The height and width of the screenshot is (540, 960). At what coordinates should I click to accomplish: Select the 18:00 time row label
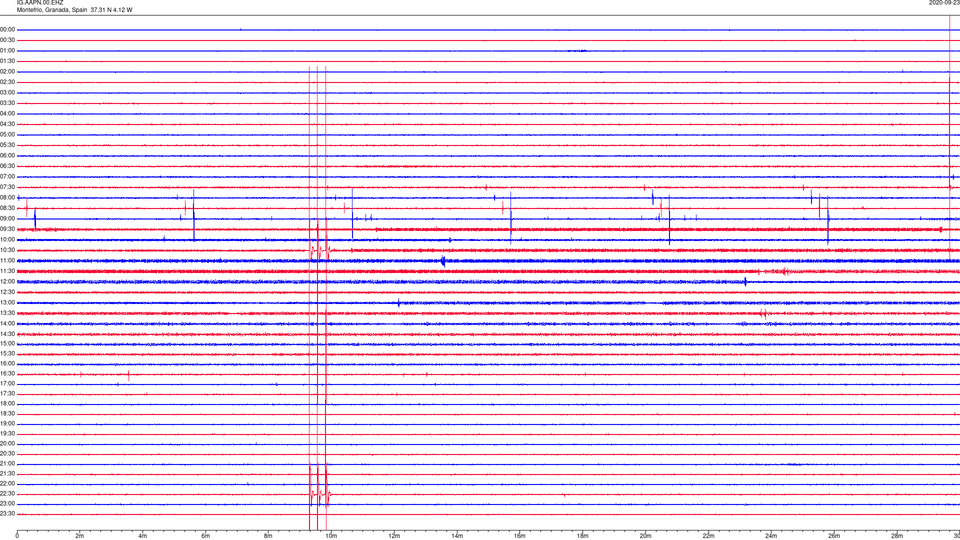7,403
